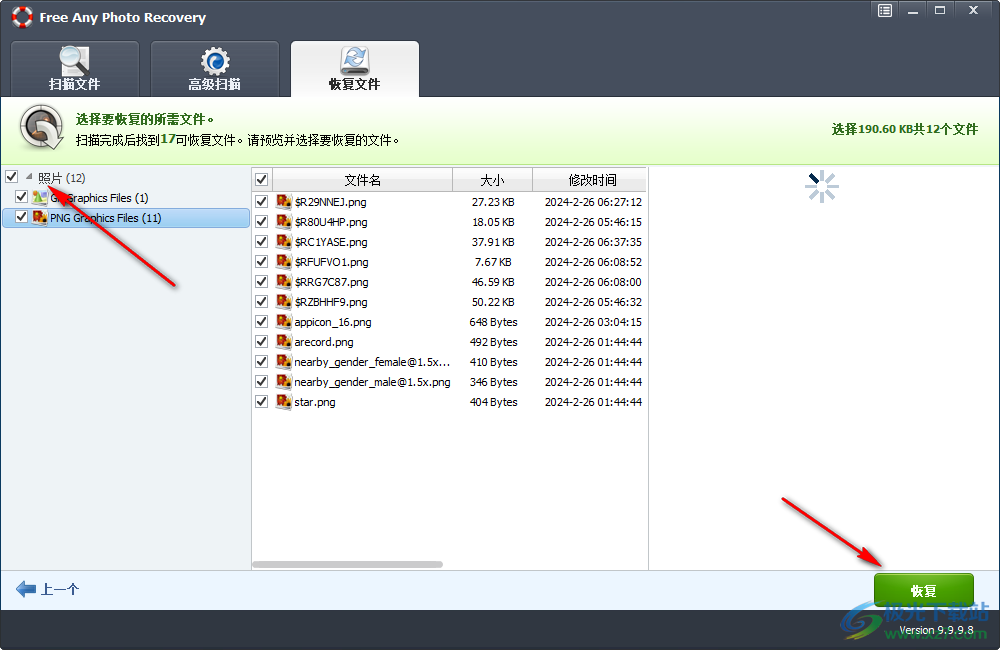Toggle the select-all checkbox above file list

[x=261, y=179]
